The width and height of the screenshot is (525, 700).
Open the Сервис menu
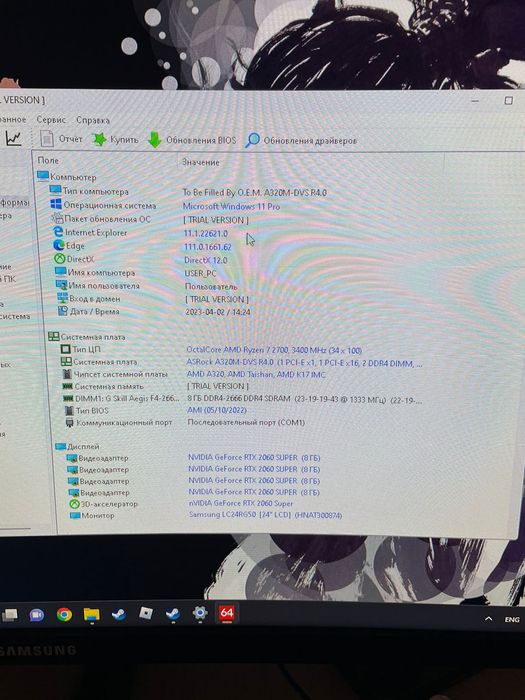coord(51,120)
